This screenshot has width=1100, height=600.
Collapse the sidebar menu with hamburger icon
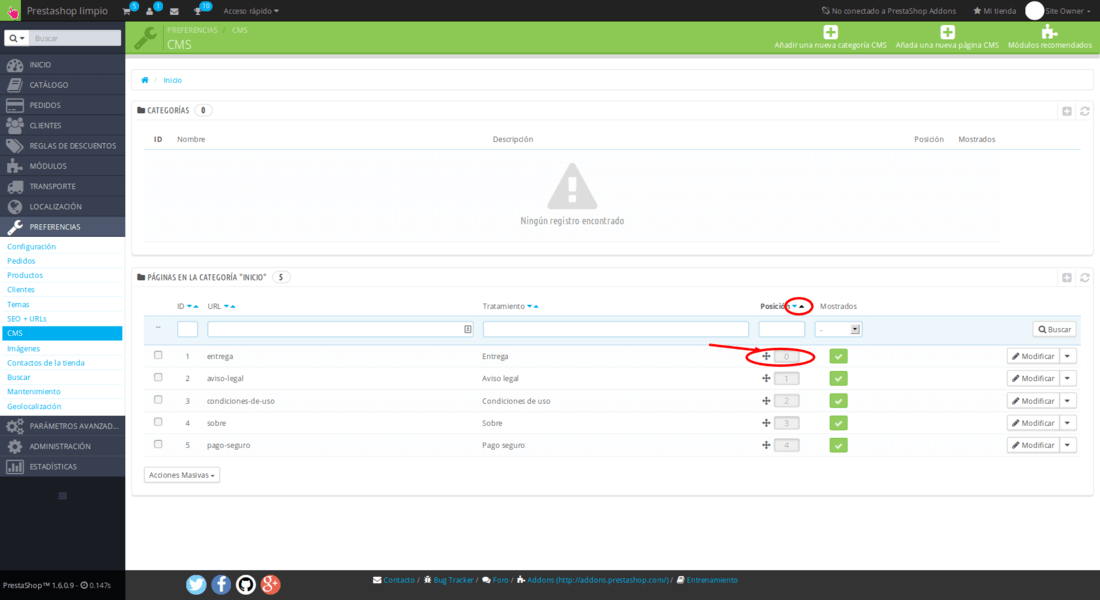click(x=62, y=496)
